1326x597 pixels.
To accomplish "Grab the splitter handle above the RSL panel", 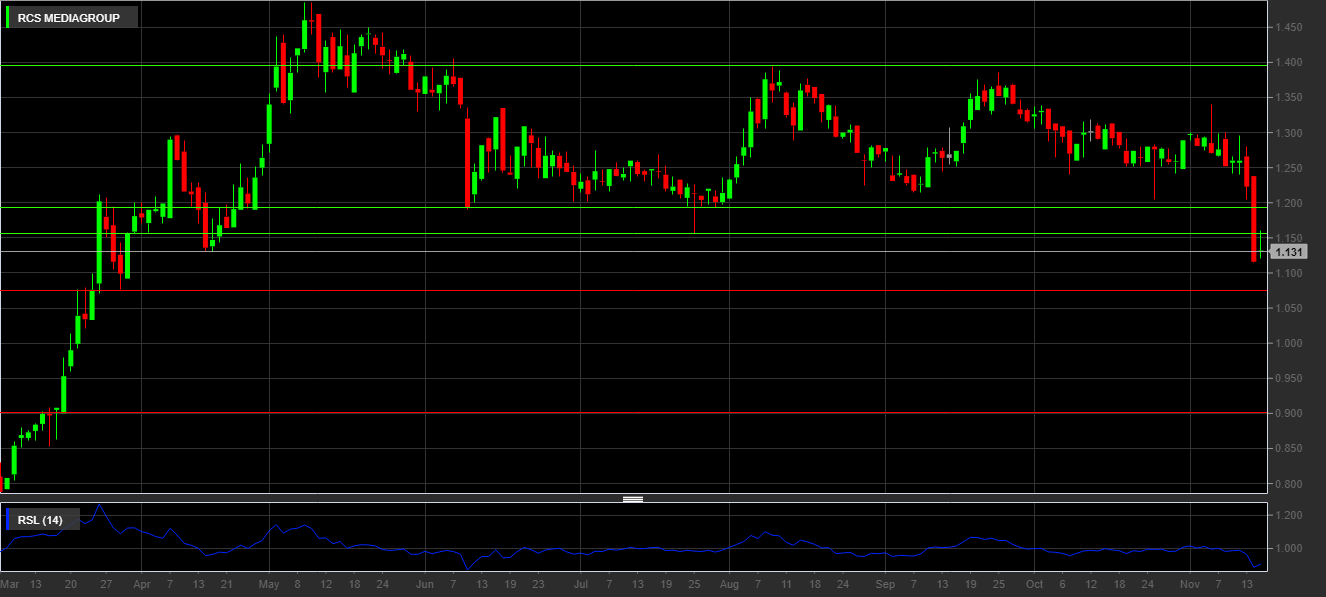I will 632,498.
